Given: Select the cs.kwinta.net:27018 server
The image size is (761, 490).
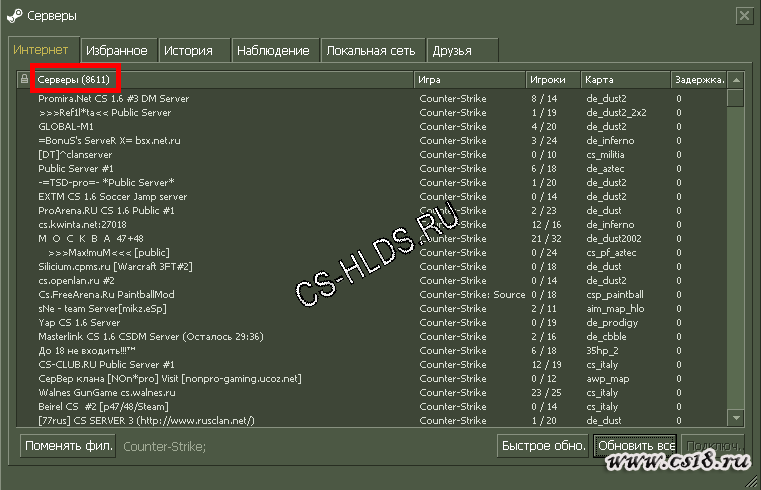Looking at the screenshot, I should point(372,225).
